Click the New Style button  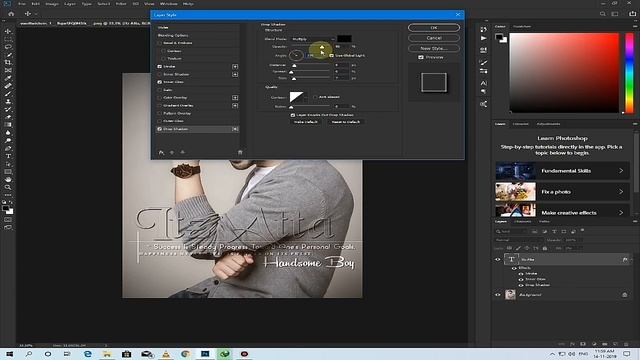point(434,48)
